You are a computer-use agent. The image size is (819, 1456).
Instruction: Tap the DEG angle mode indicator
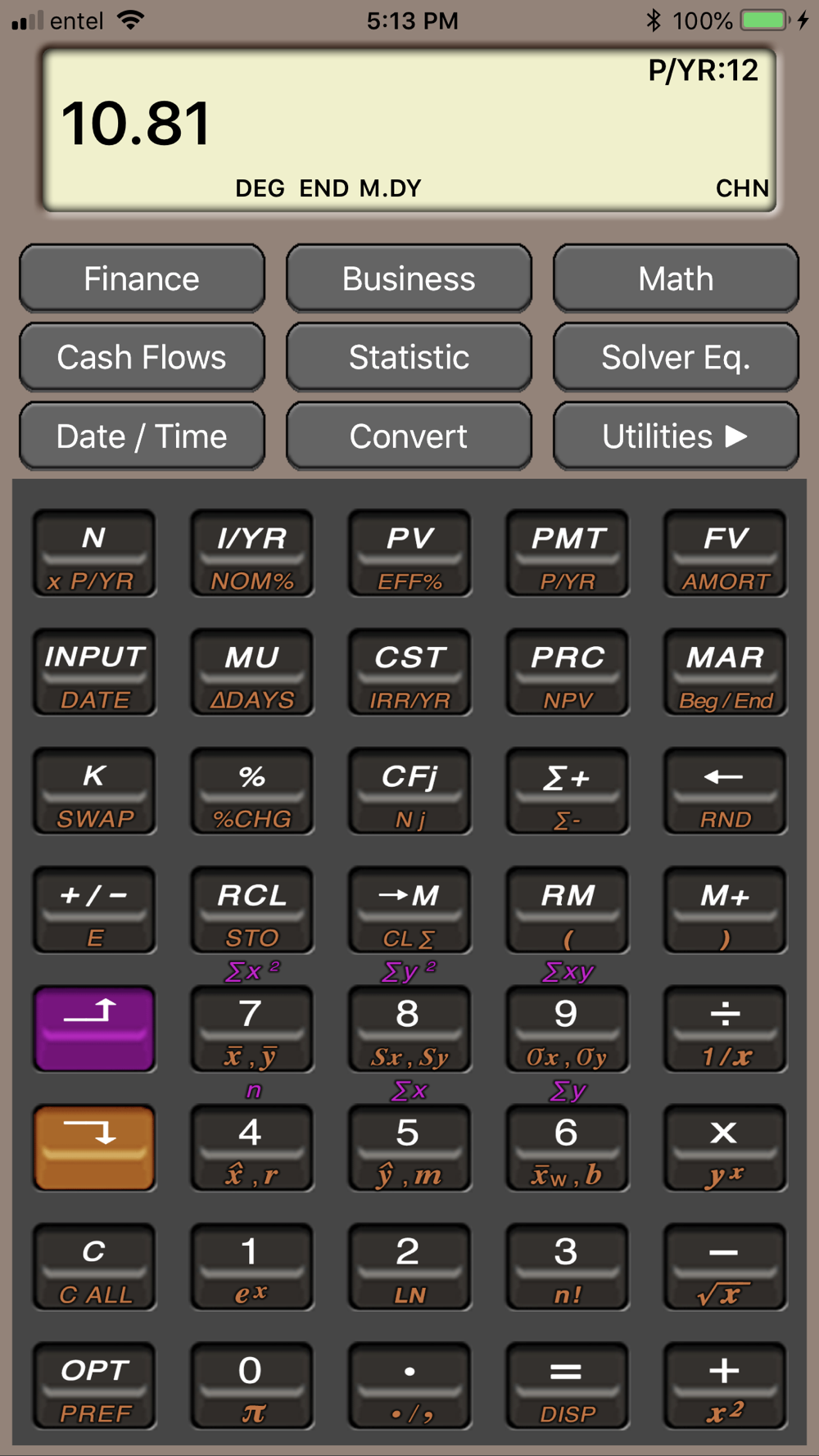[x=260, y=188]
